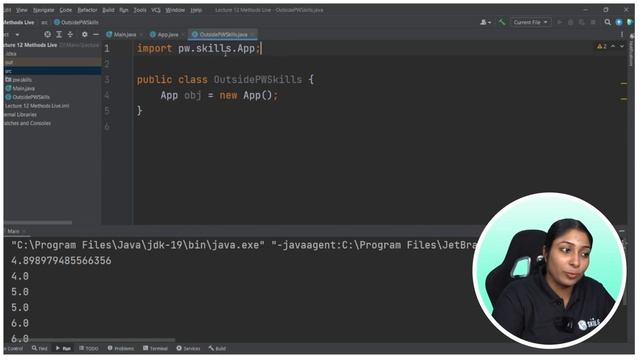The width and height of the screenshot is (640, 360).
Task: Select External Libraries in the project tree
Action: [20, 115]
